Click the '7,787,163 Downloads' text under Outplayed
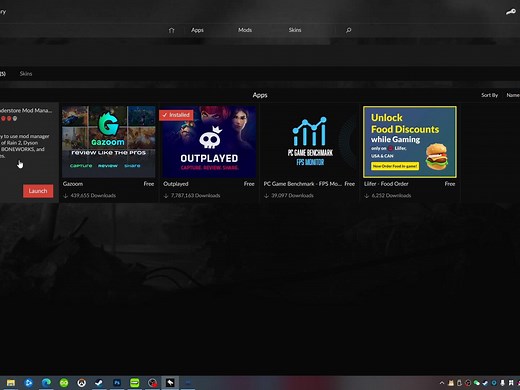520x390 pixels. 195,195
